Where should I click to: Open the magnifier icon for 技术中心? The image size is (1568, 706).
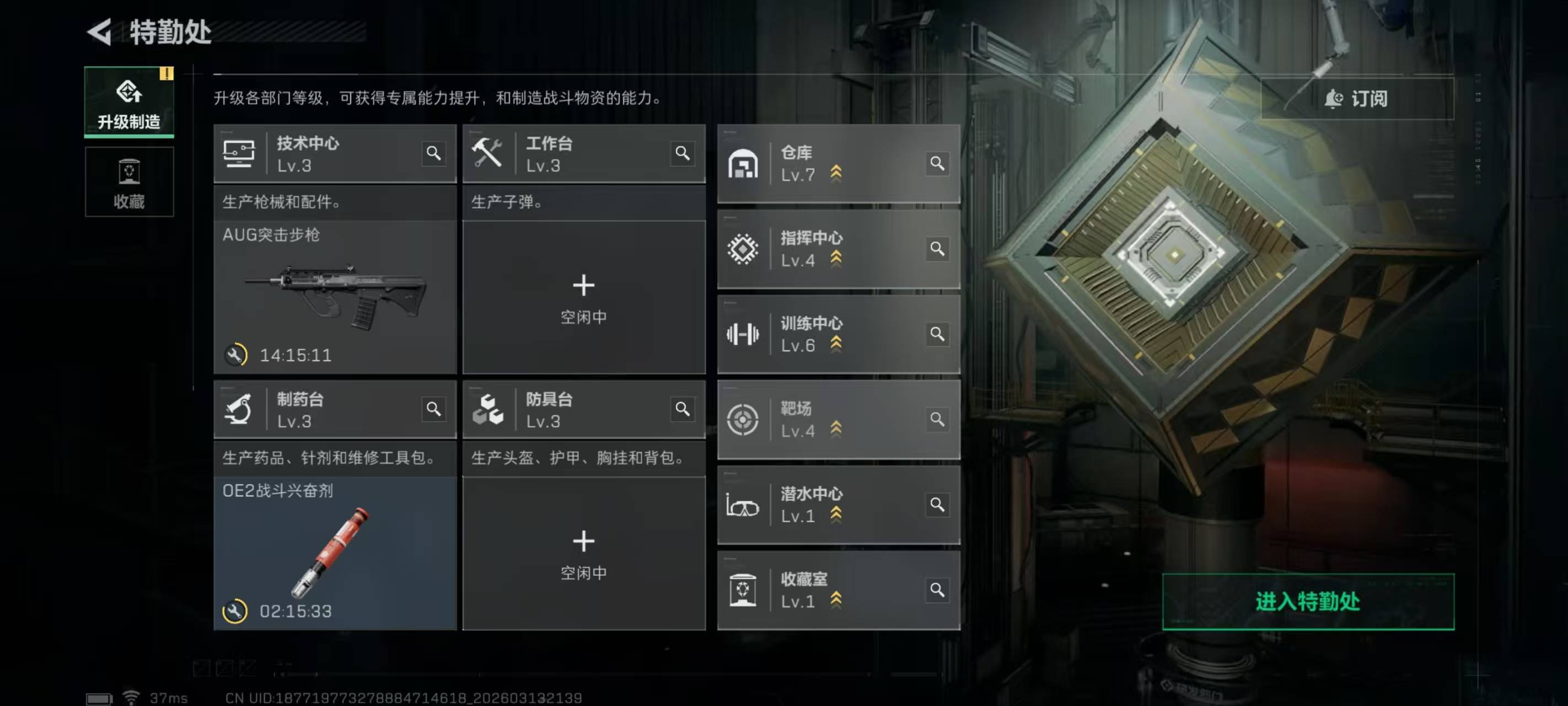[x=433, y=153]
